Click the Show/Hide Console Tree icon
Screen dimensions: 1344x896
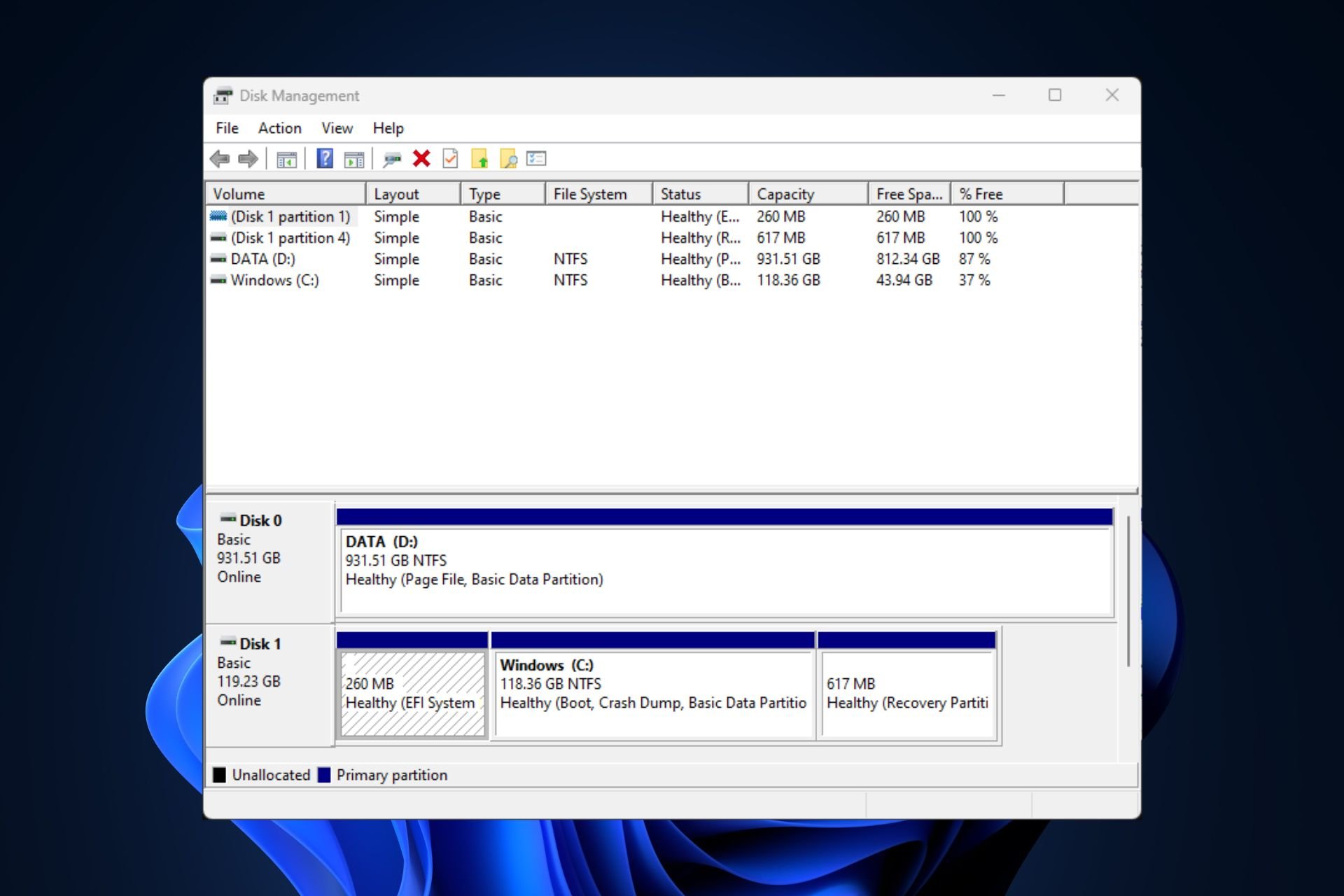[x=287, y=159]
